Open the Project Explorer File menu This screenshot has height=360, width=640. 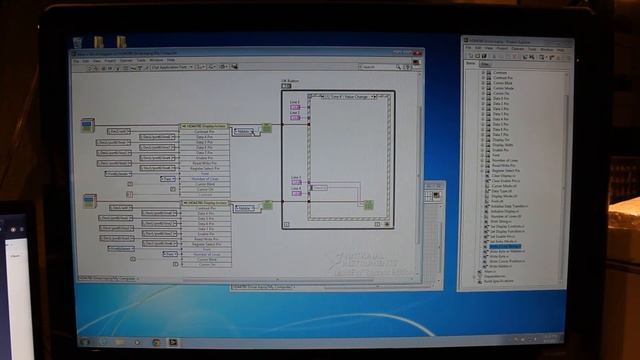point(468,48)
